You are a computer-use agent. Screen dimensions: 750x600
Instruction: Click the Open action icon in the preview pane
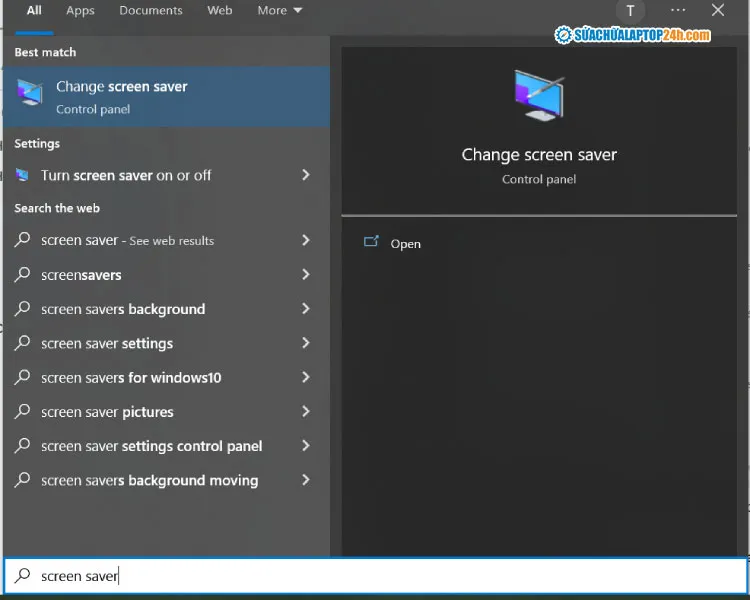point(371,241)
